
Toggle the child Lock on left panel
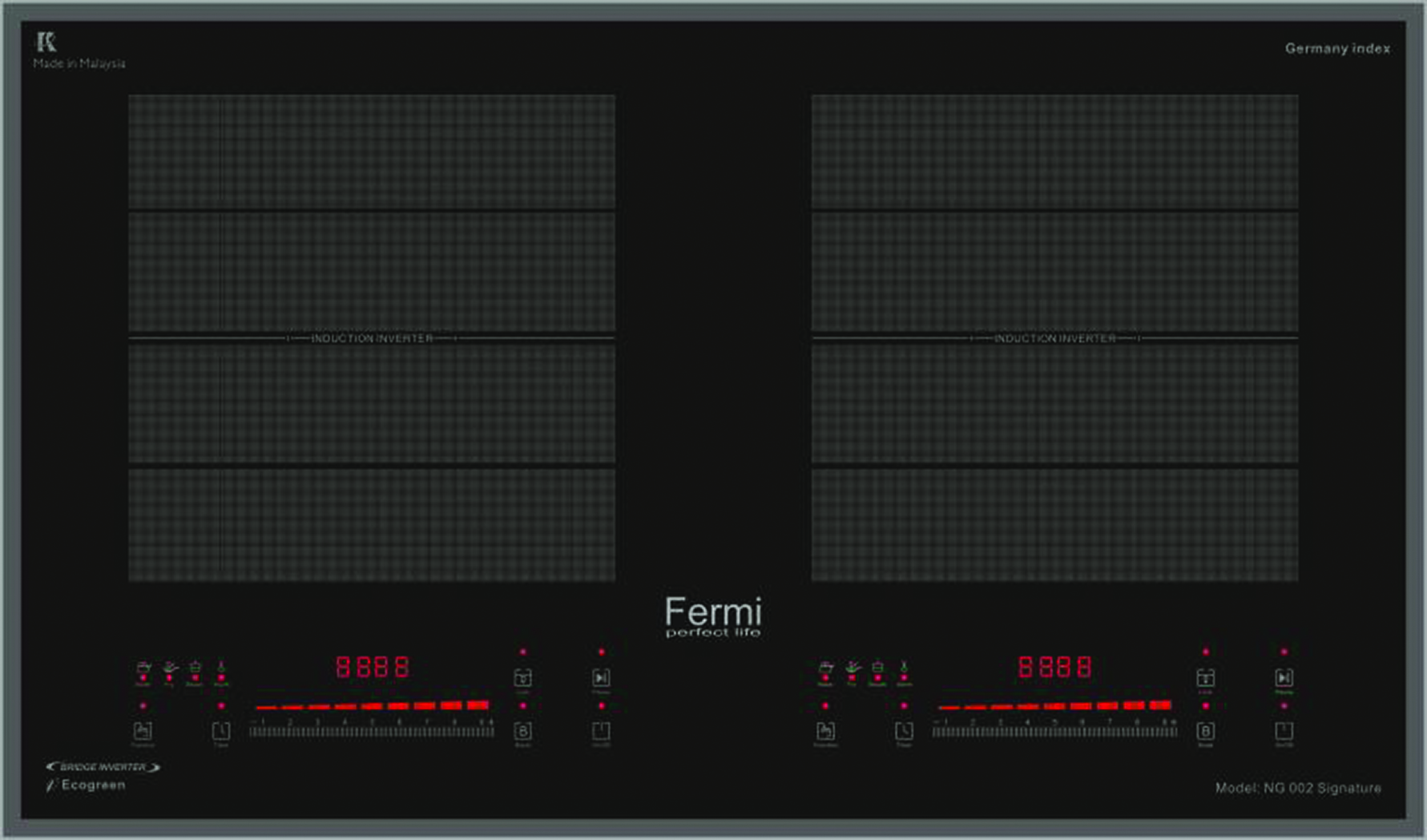(x=523, y=678)
